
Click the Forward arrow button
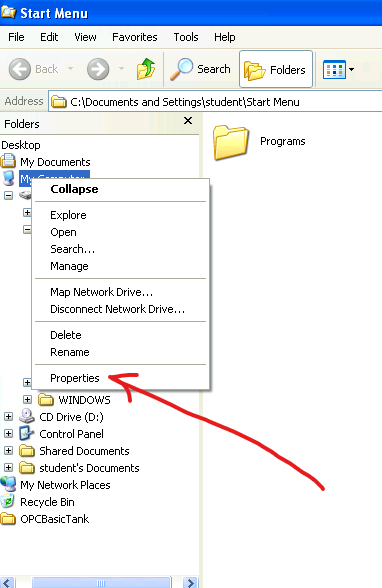pyautogui.click(x=98, y=69)
